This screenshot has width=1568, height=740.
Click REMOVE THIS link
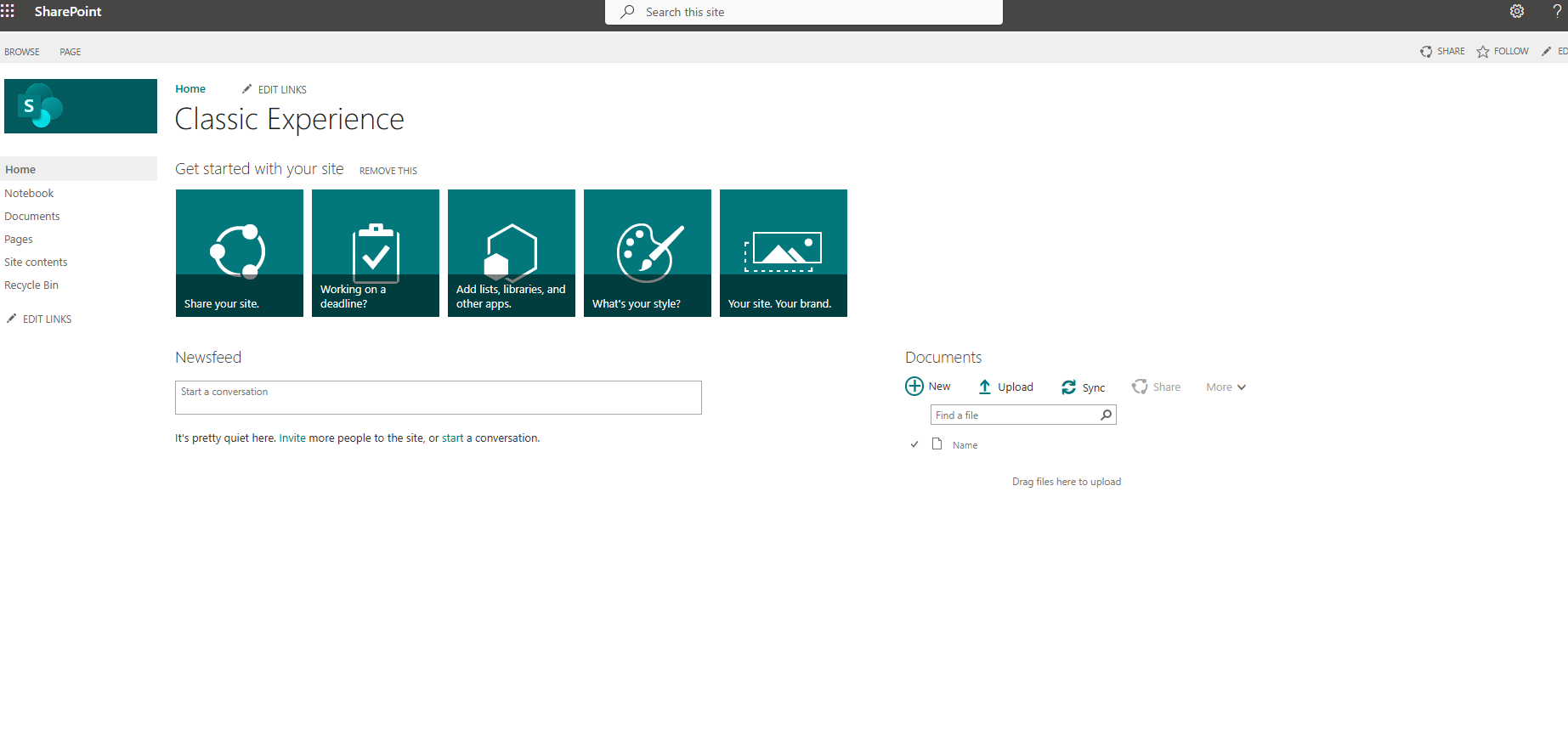(388, 171)
